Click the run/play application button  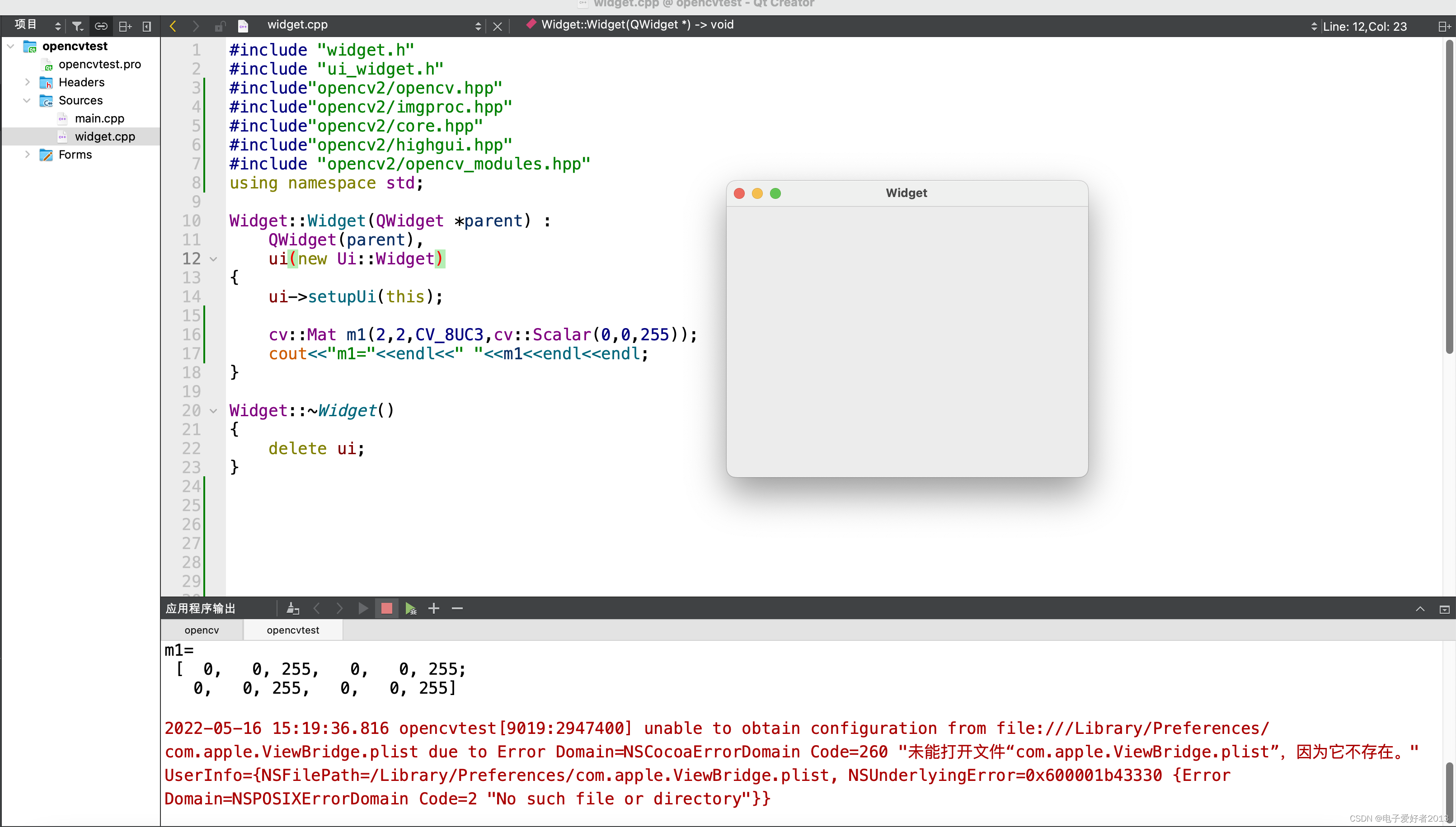point(362,608)
